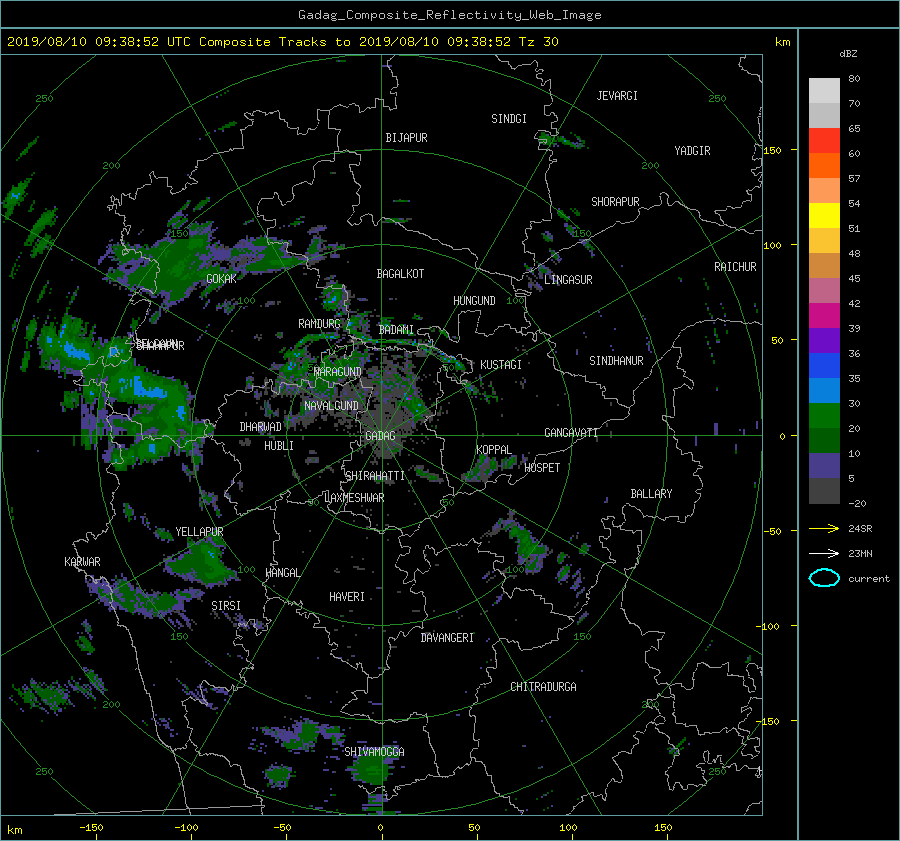Image resolution: width=900 pixels, height=841 pixels.
Task: Click the LAXMESHWAR city label
Action: pyautogui.click(x=354, y=498)
